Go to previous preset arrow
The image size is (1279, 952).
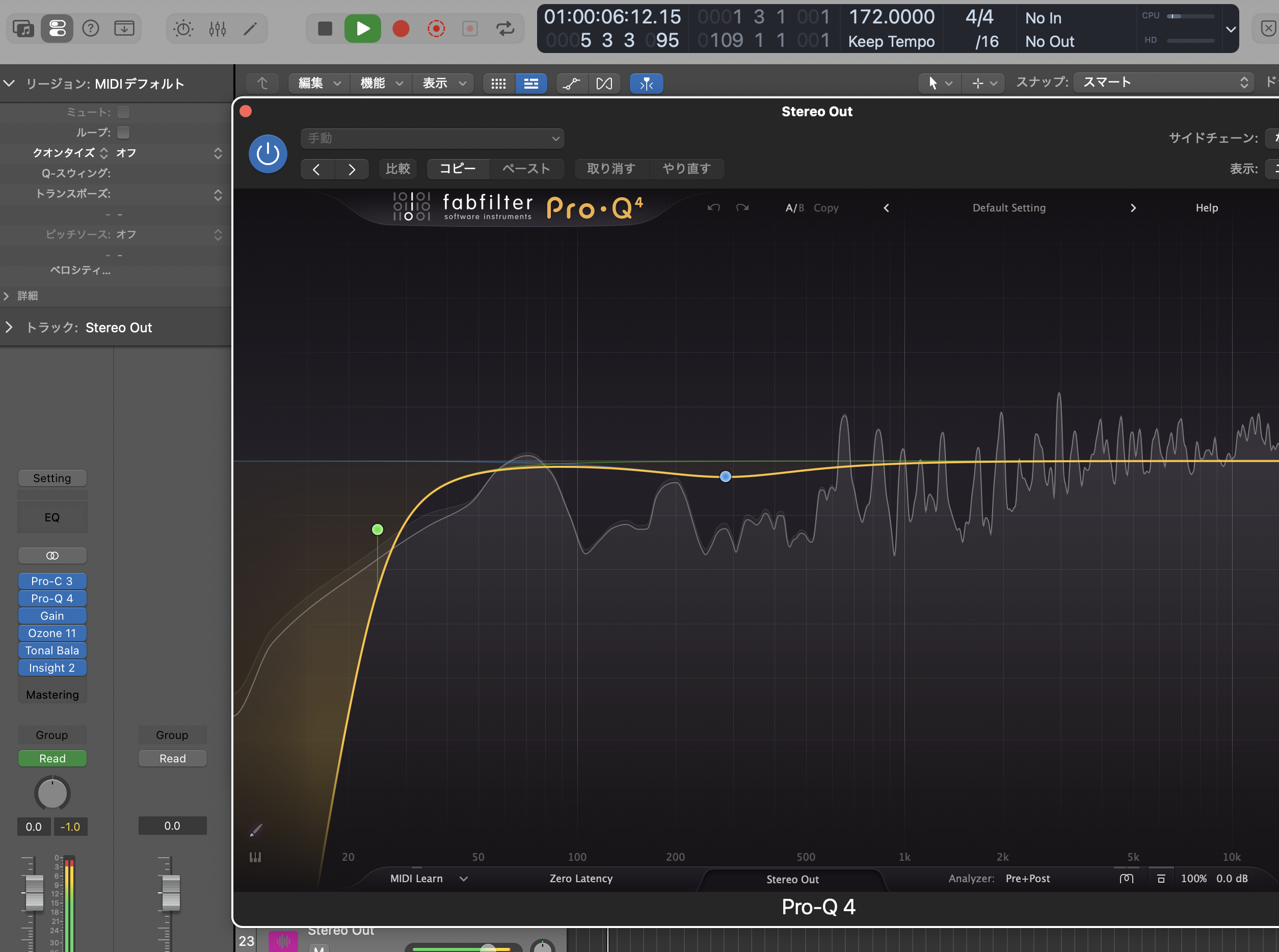point(316,169)
